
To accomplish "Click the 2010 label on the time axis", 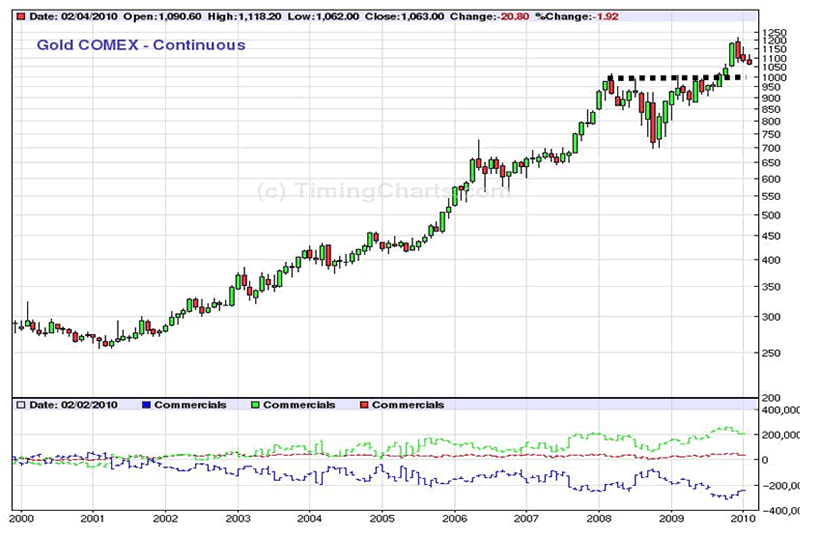I will 743,519.
